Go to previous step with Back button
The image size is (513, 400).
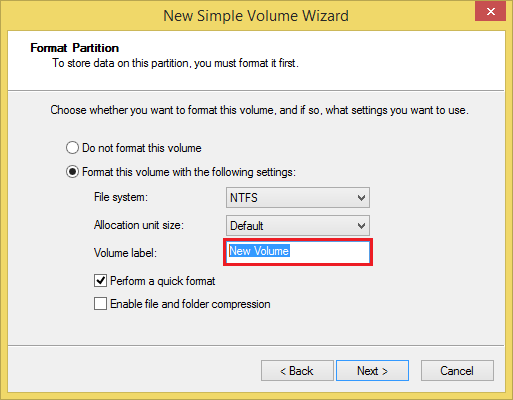(297, 370)
